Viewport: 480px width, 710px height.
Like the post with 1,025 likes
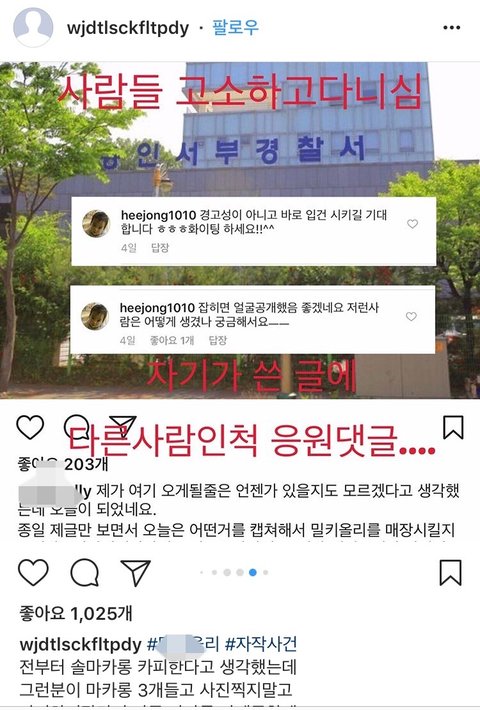click(33, 572)
